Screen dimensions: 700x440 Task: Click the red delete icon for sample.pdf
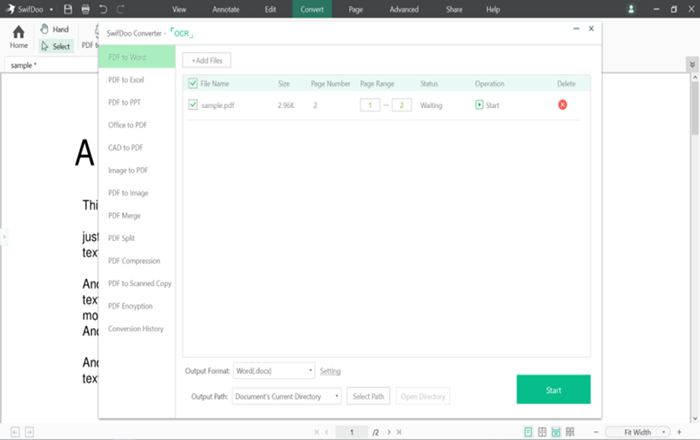click(x=562, y=105)
